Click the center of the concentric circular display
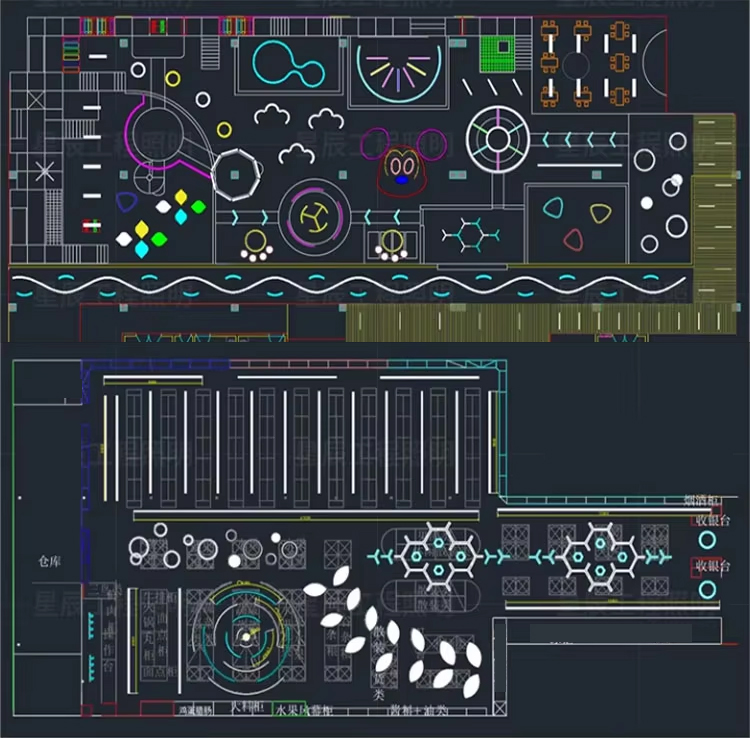The image size is (750, 738). point(243,635)
